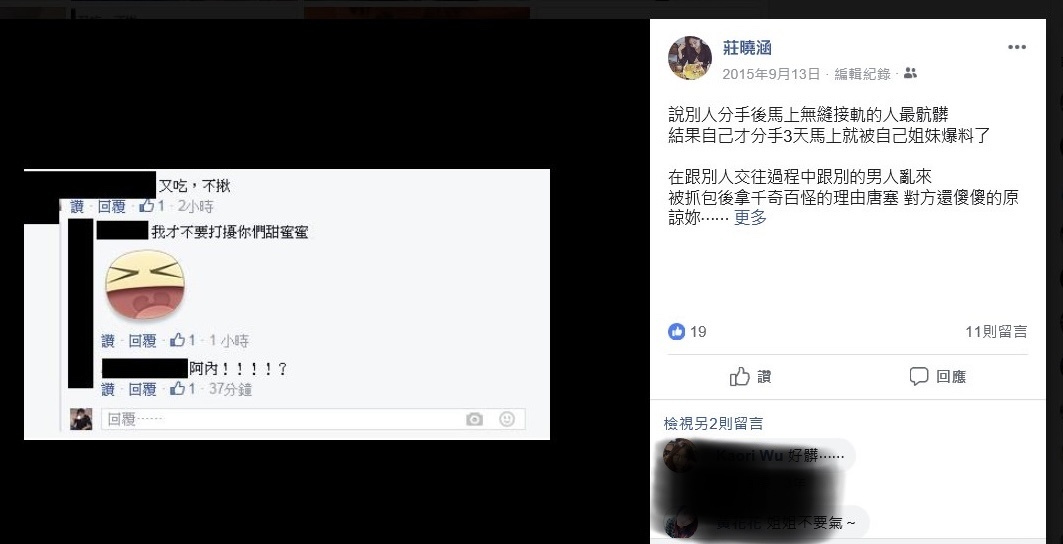Expand 檢視另2則留言 to view more comments

point(713,424)
